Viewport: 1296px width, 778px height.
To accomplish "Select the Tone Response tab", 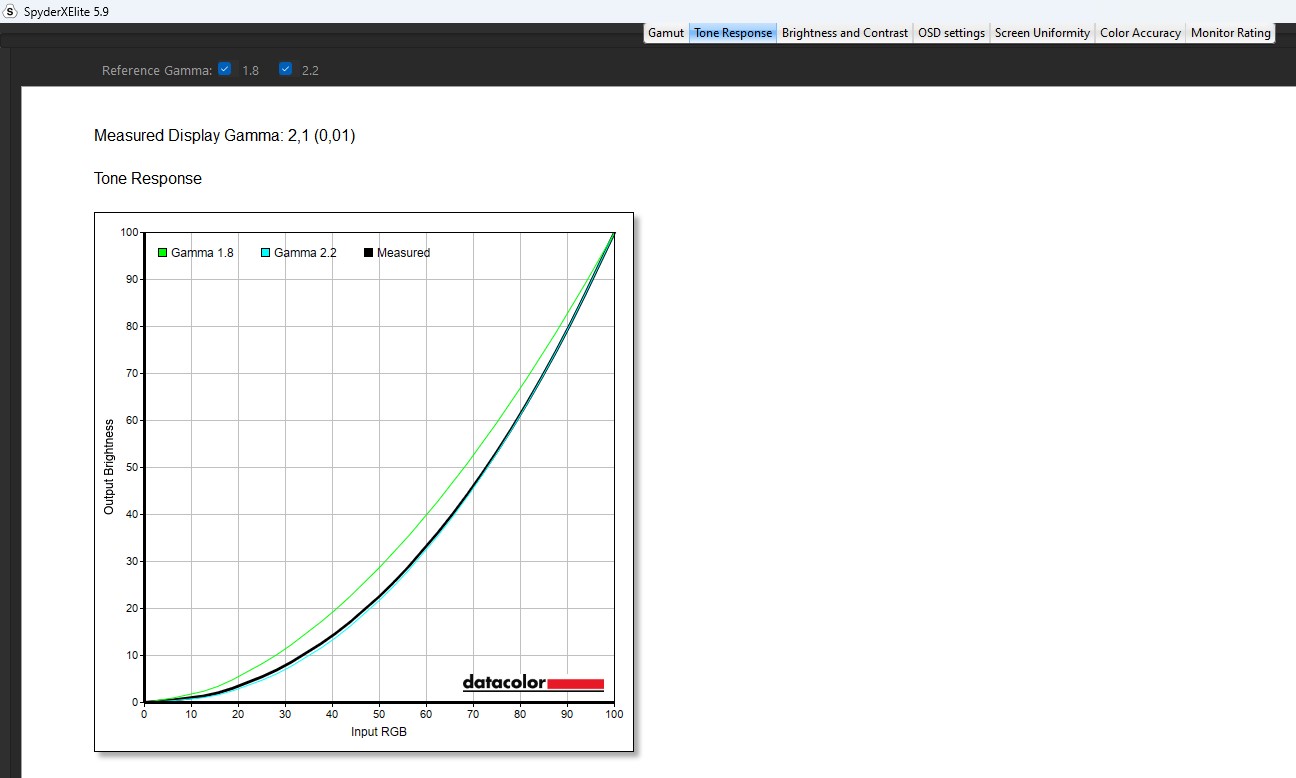I will (x=733, y=33).
